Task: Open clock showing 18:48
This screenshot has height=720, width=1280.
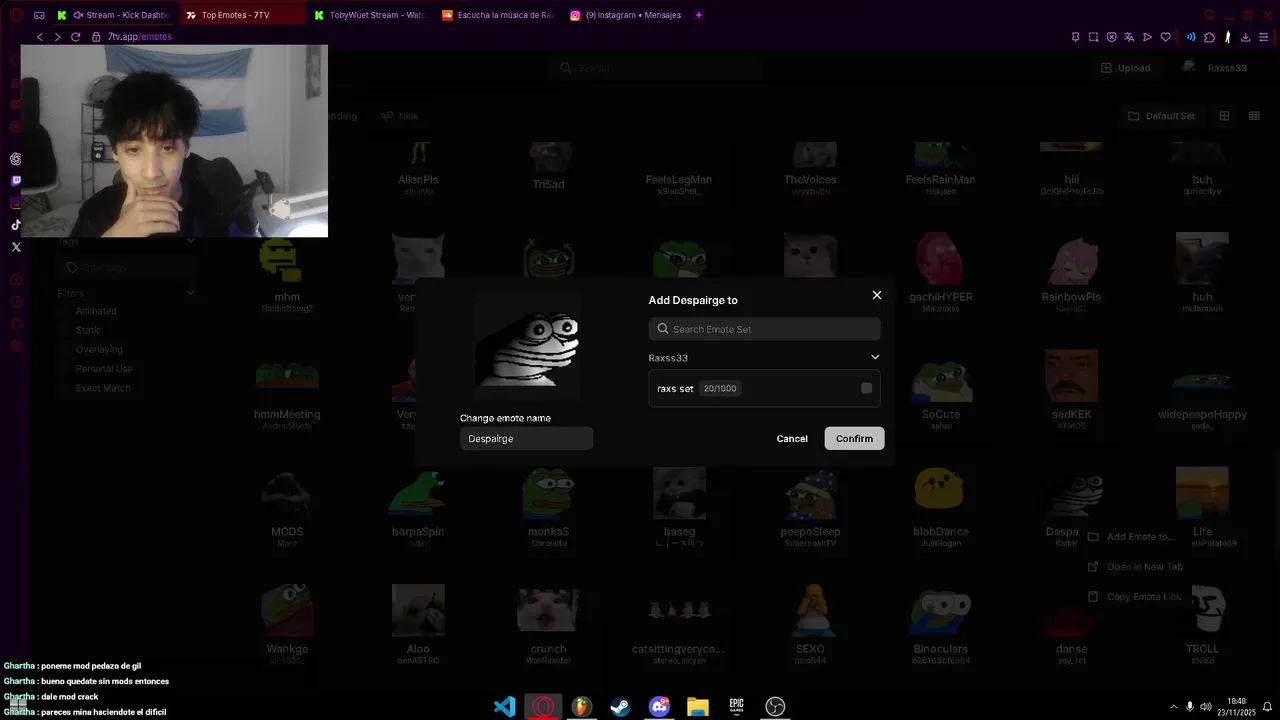Action: coord(1236,707)
